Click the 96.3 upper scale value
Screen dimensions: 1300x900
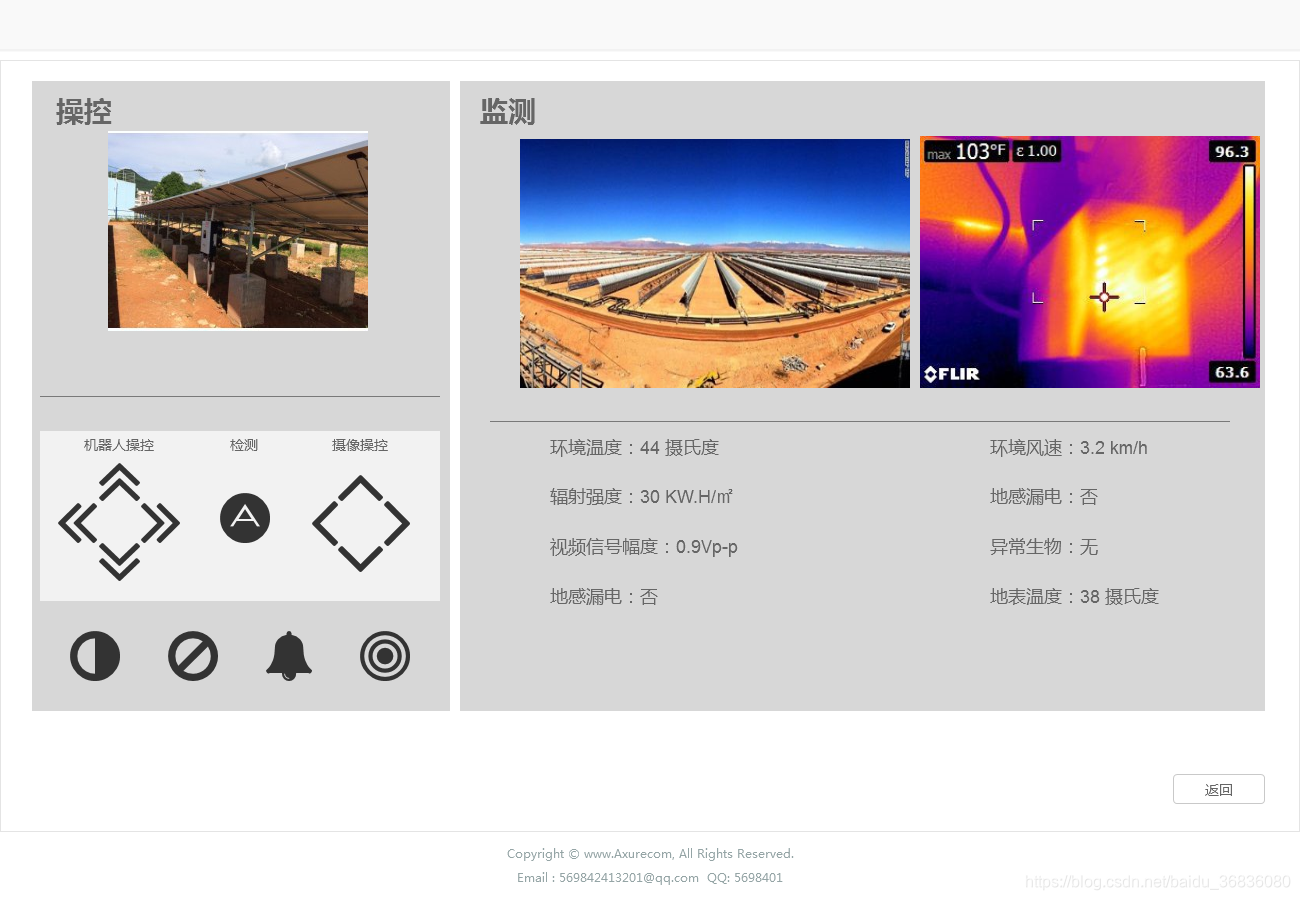(x=1231, y=152)
